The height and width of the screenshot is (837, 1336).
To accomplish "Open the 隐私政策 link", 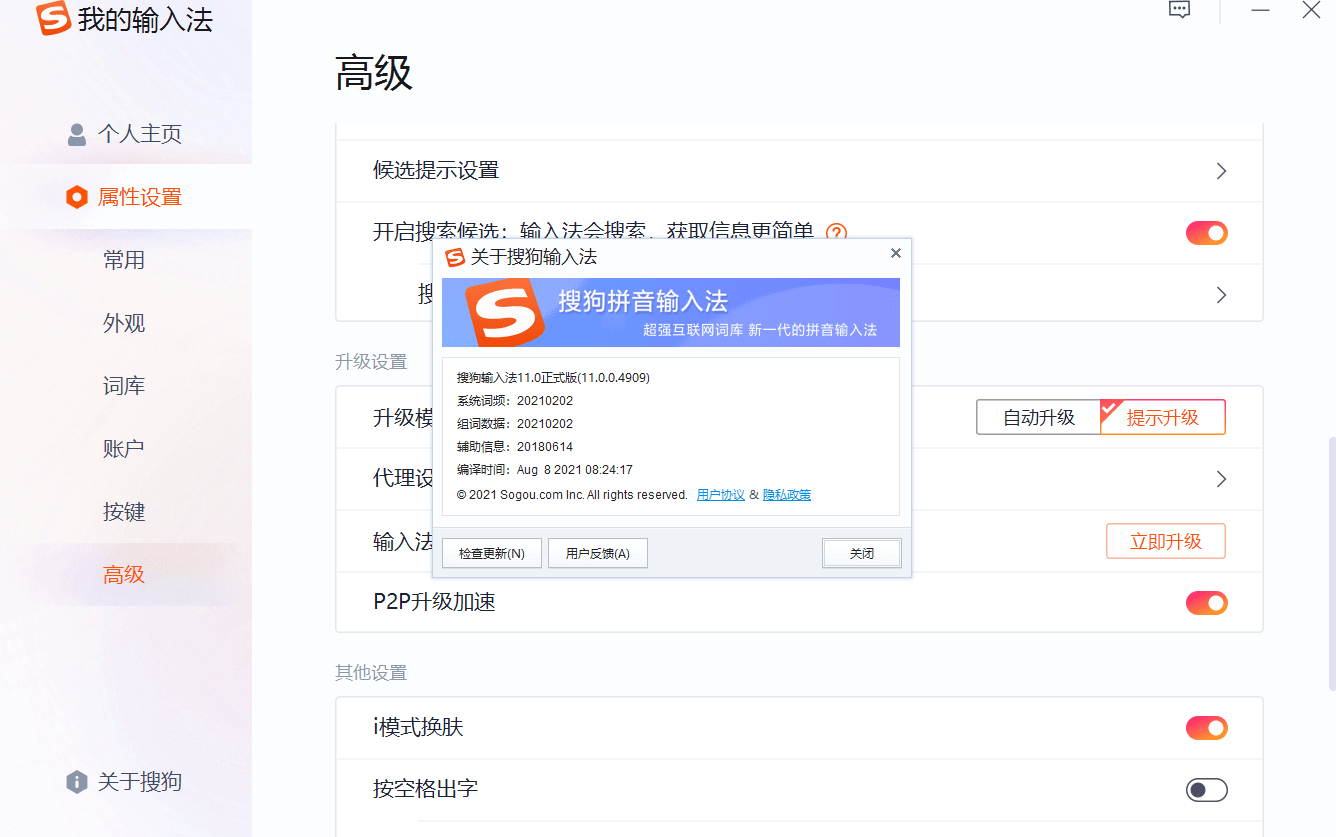I will 787,495.
